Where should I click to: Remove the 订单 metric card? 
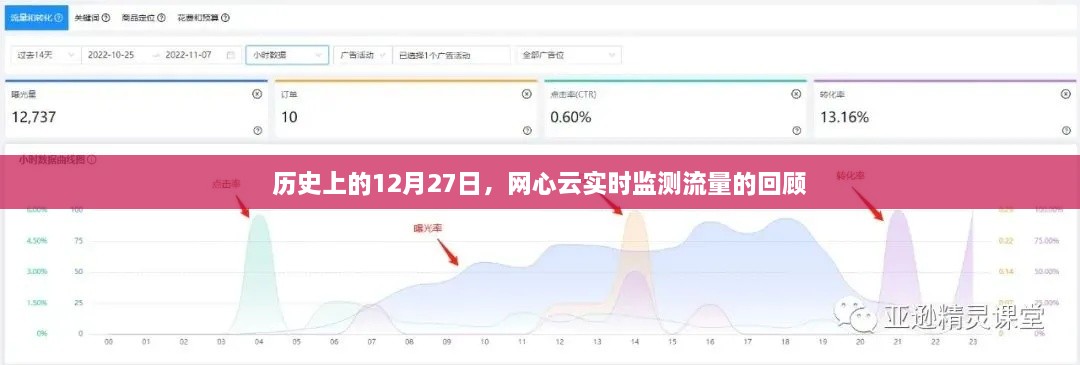(x=527, y=94)
